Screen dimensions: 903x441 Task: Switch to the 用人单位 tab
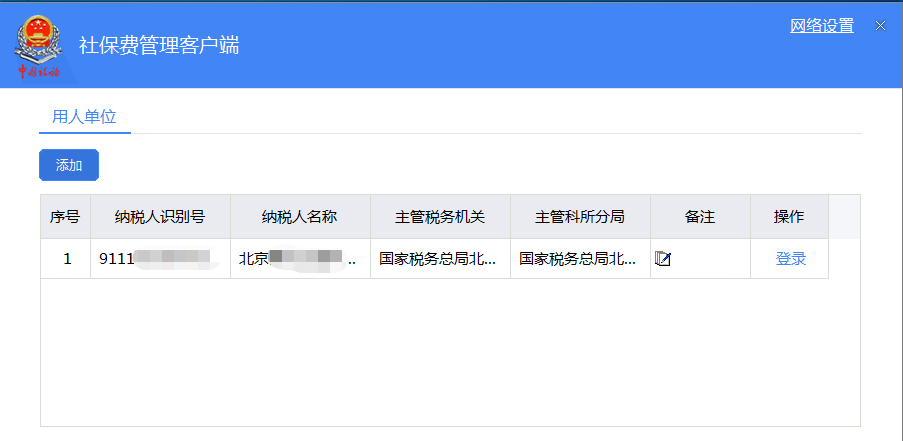coord(85,117)
